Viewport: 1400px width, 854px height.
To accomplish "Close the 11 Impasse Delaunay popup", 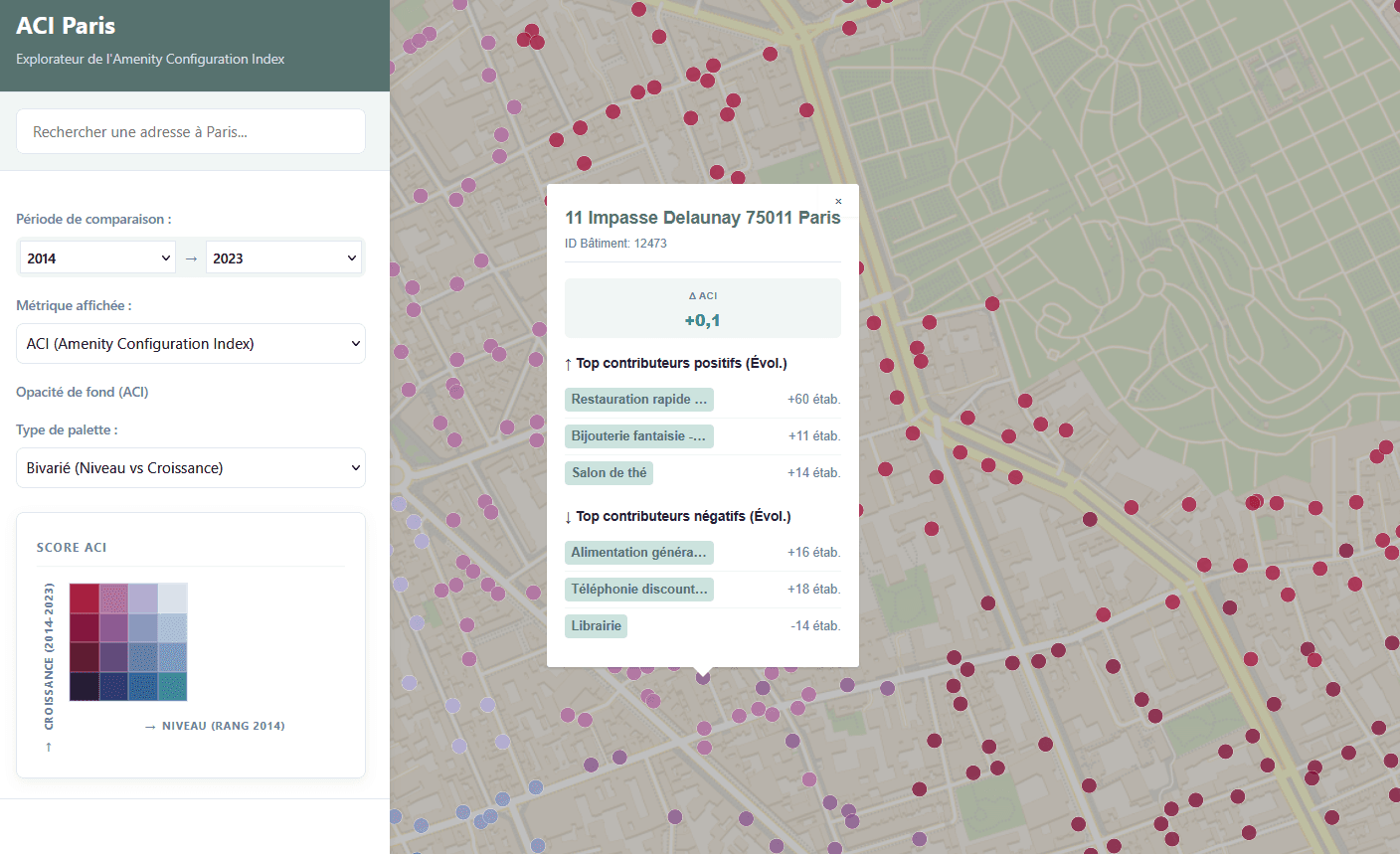I will [x=838, y=201].
